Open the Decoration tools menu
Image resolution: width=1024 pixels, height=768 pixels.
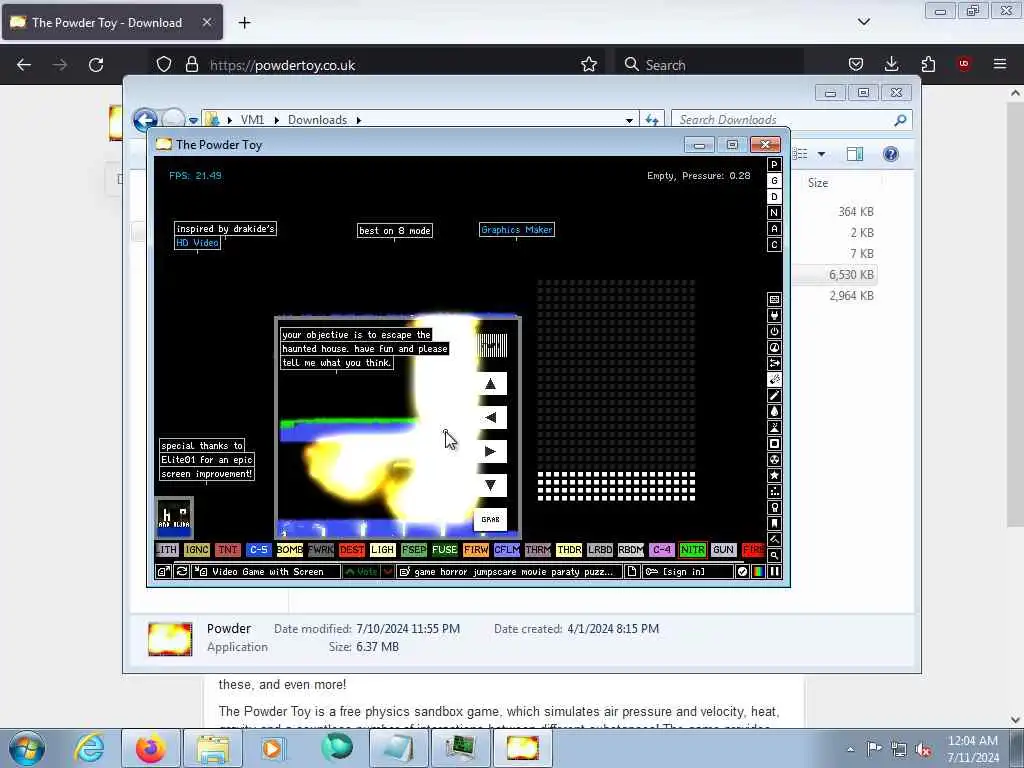click(774, 539)
